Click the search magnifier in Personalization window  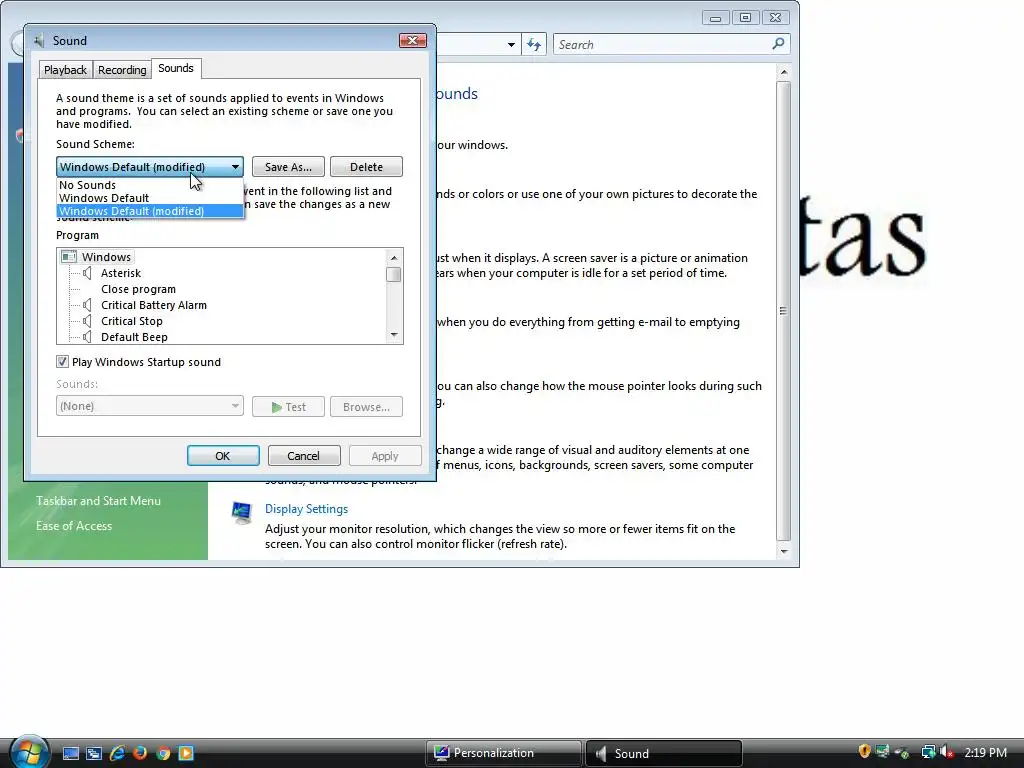click(x=778, y=44)
